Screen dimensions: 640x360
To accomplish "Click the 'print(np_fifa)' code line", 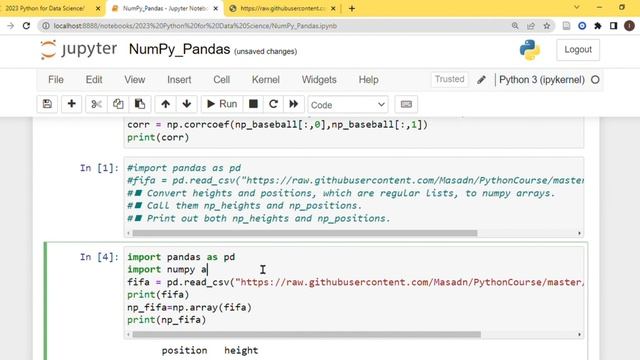I will point(167,320).
